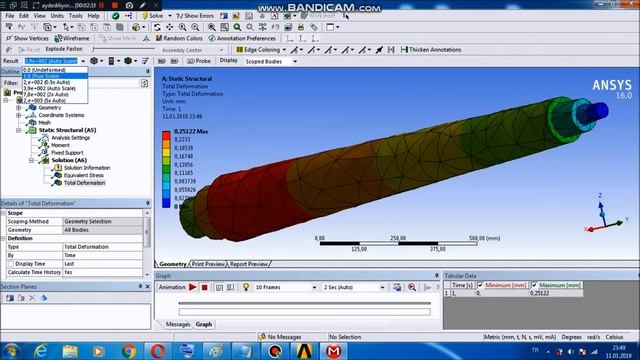
Task: Collapse the Solution (A6) tree node
Action: (31, 160)
